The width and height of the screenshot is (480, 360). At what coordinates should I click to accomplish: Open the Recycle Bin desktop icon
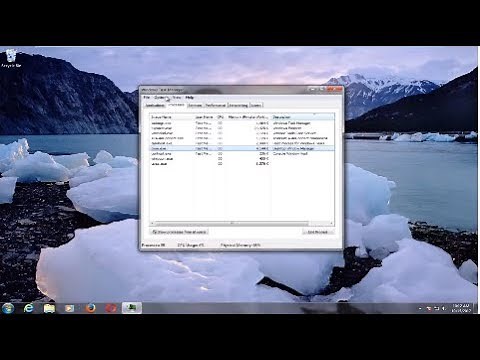pos(11,58)
